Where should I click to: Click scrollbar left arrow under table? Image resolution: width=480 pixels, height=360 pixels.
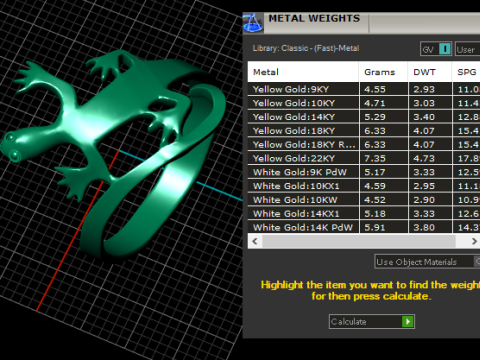(x=255, y=241)
